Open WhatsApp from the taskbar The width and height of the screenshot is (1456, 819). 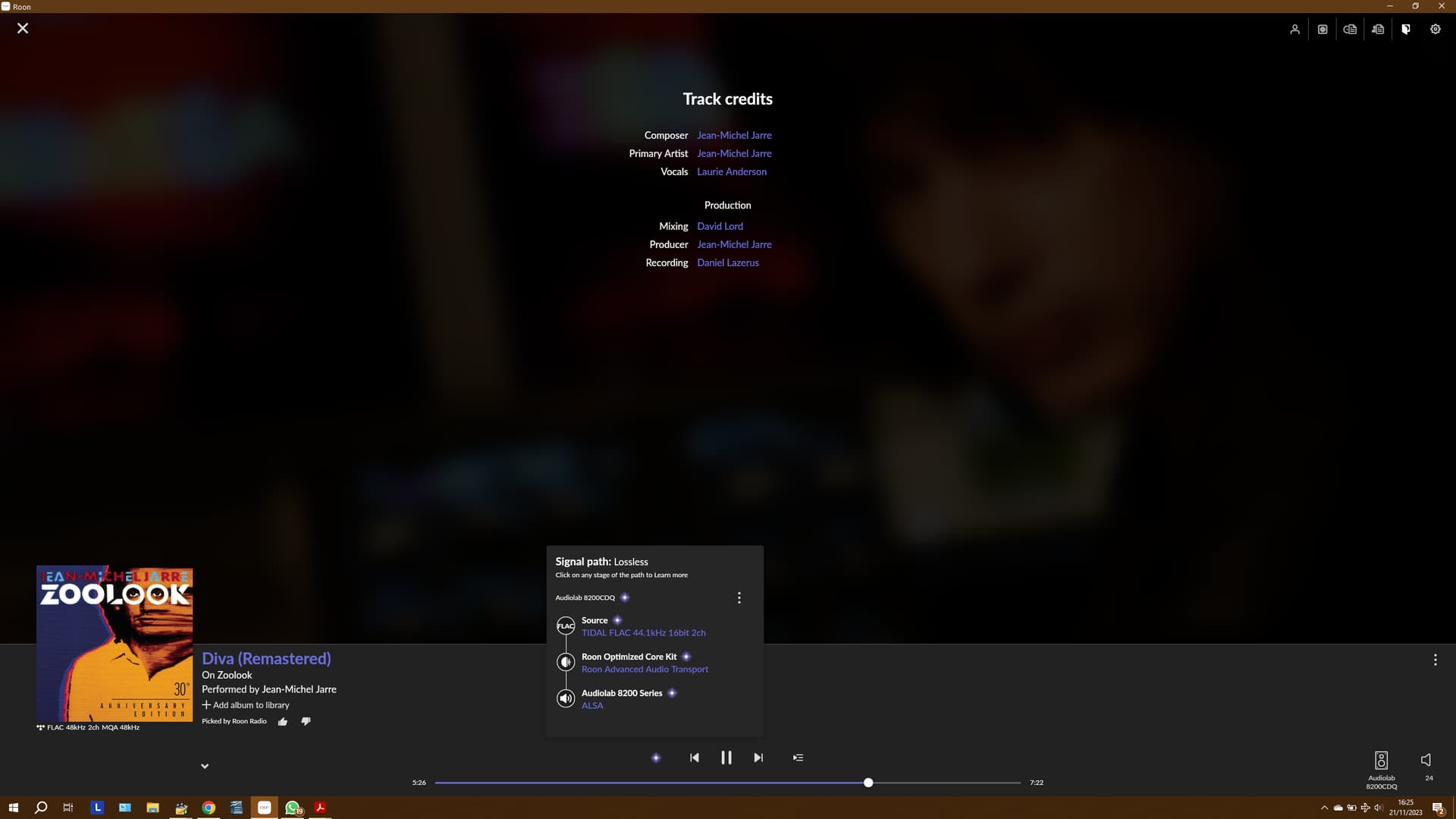(293, 808)
